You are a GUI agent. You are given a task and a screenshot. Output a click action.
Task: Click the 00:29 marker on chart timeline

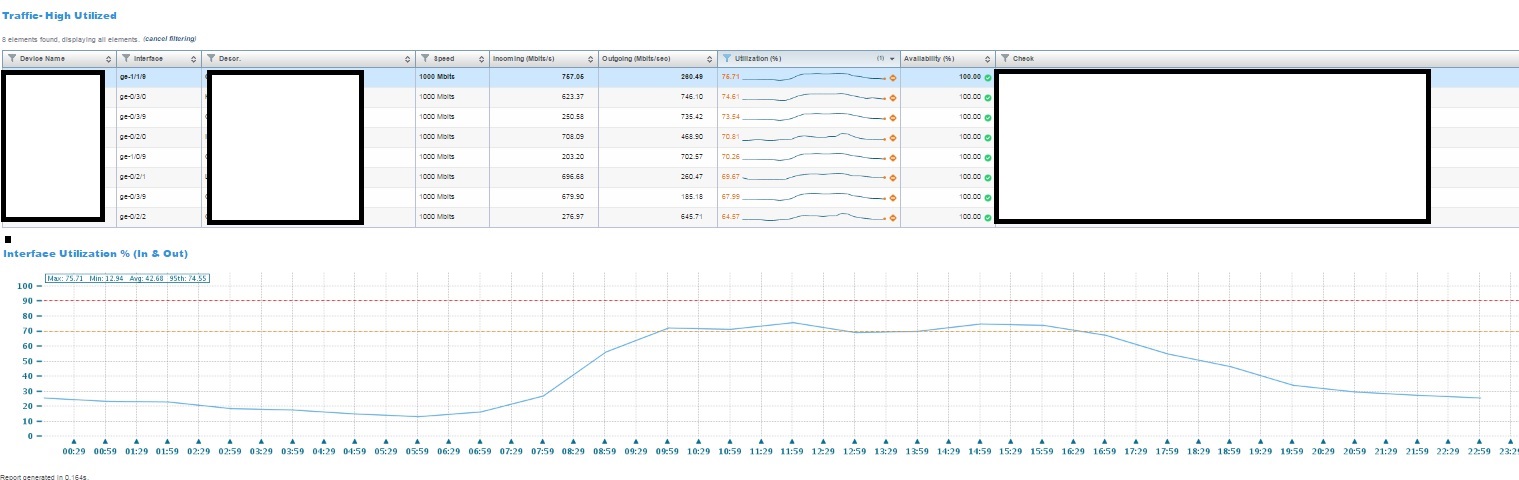(x=75, y=441)
